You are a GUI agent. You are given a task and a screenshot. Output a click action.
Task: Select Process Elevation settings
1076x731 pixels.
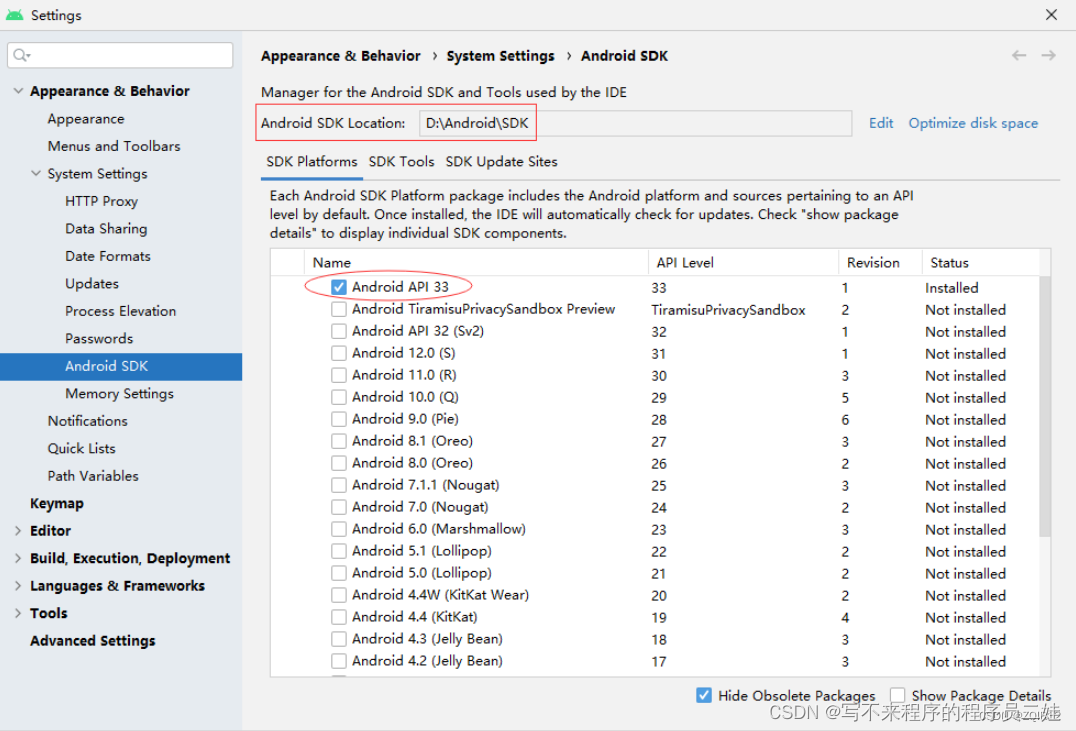coord(121,311)
